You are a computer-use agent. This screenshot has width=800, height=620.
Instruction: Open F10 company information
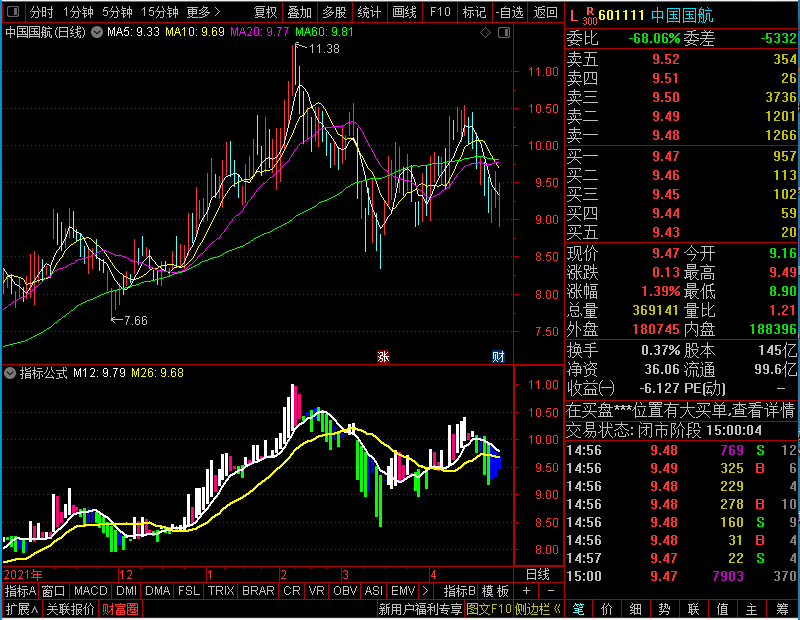point(440,12)
